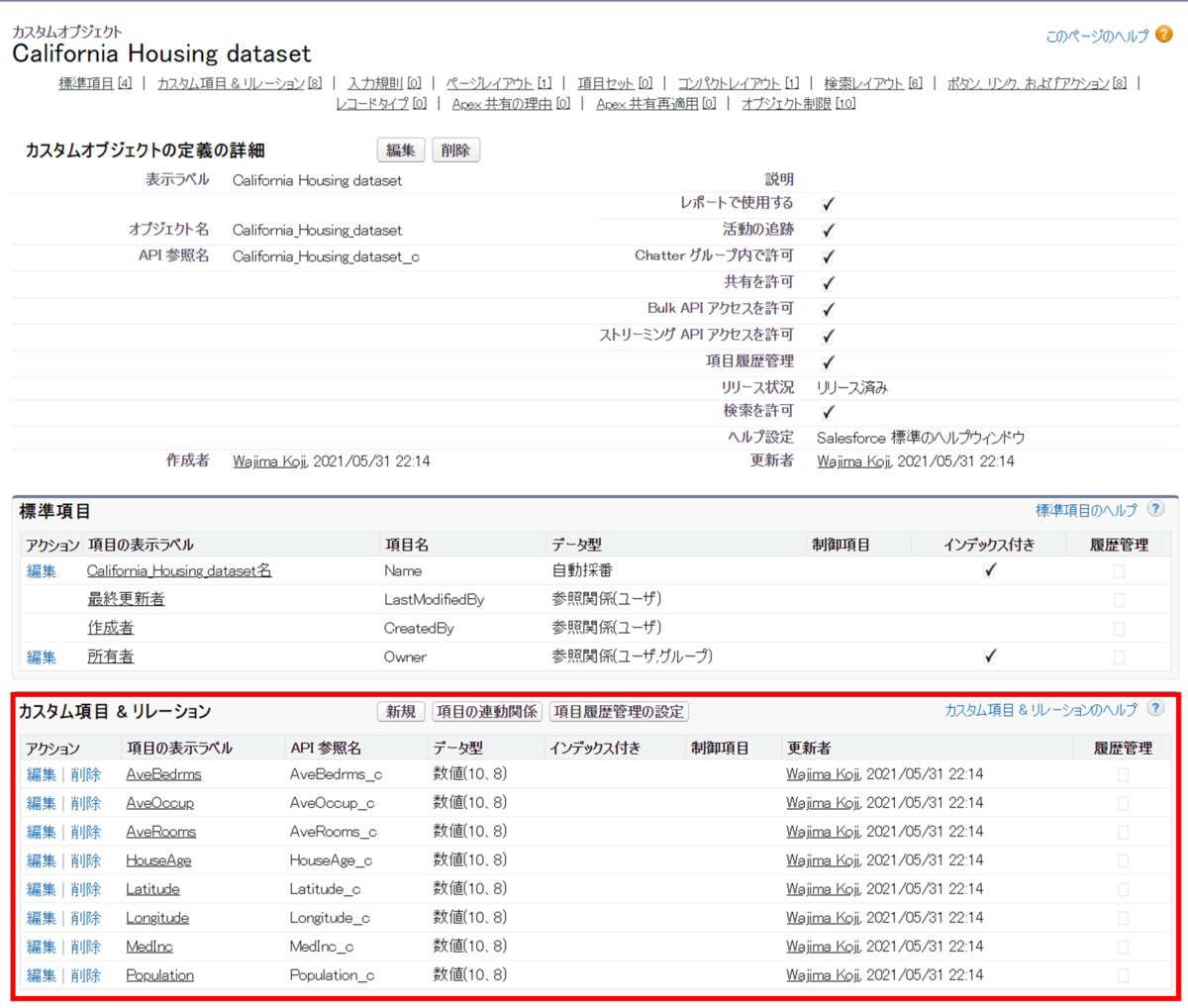The width and height of the screenshot is (1188, 1008).
Task: Toggle history checkbox for 最終更新者 row
Action: [1119, 600]
